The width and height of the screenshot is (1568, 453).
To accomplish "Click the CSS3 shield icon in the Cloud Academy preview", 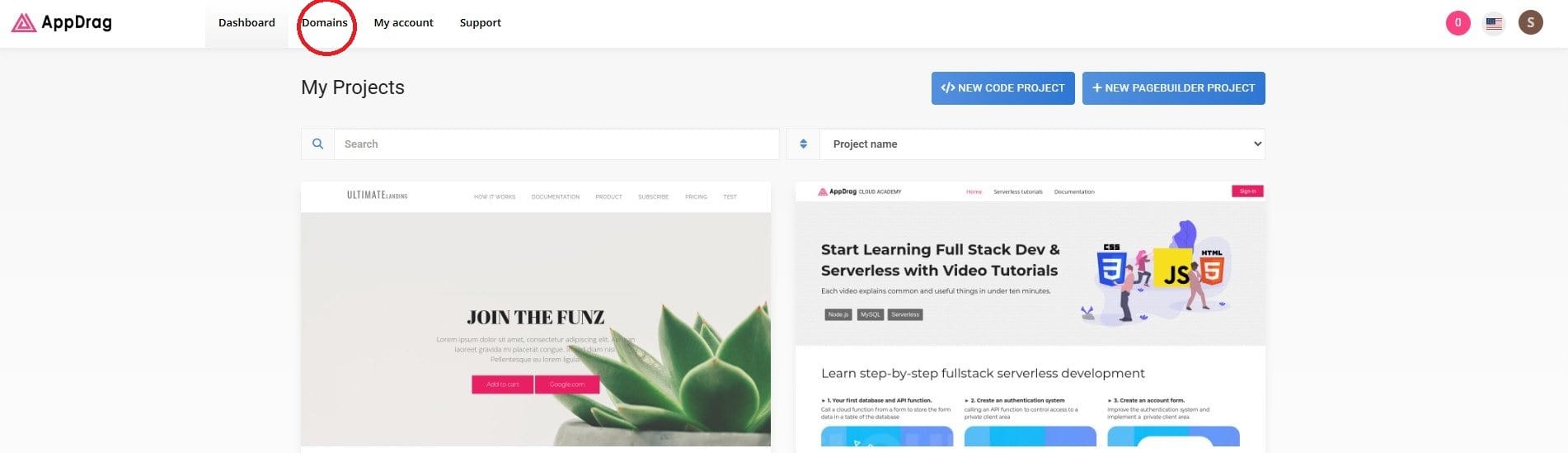I will tap(1111, 266).
